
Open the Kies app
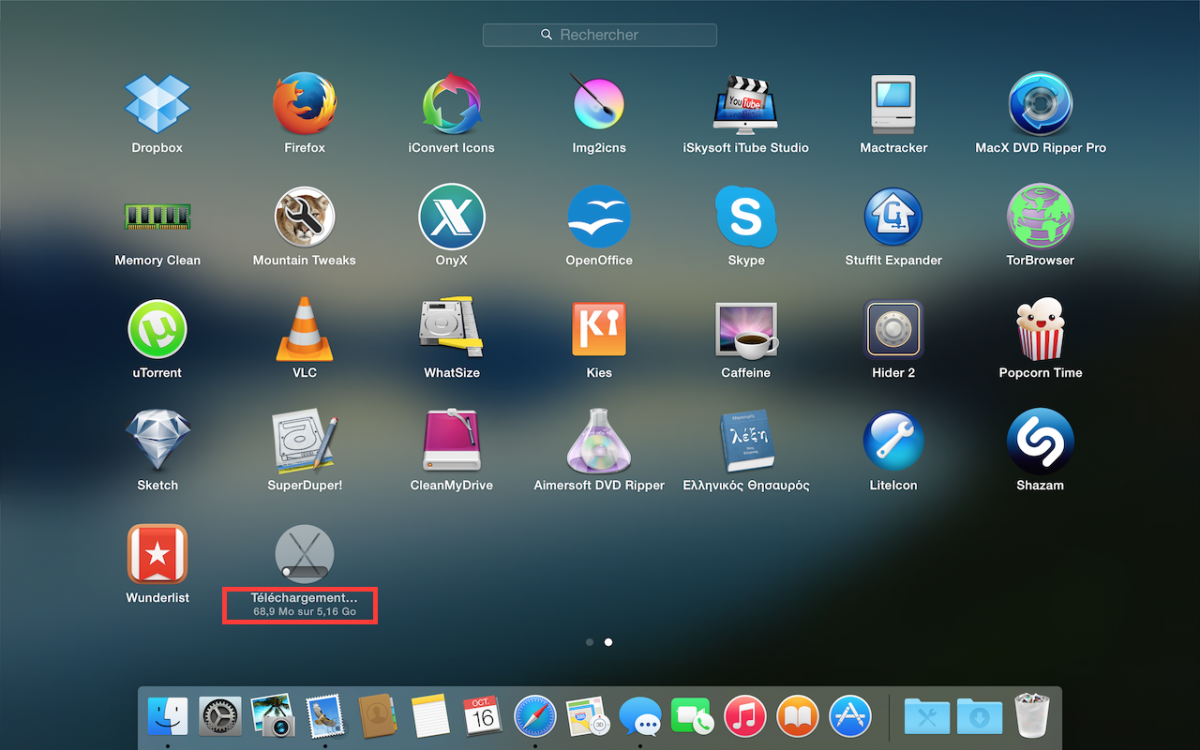point(599,329)
